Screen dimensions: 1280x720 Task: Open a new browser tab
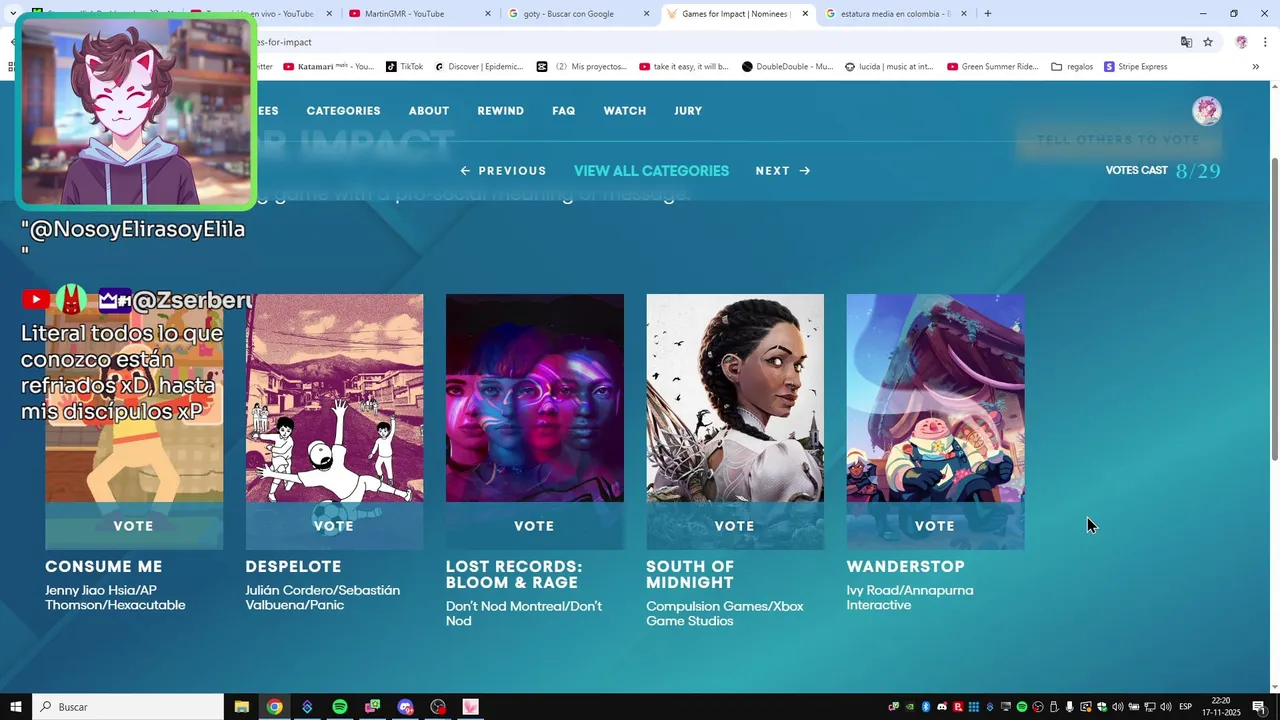coord(988,14)
